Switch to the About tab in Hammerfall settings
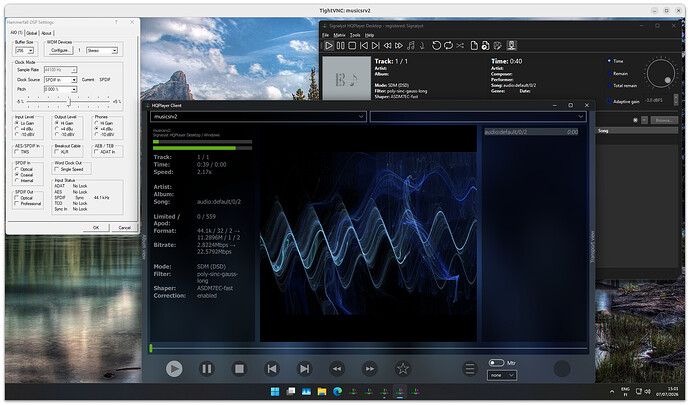The width and height of the screenshot is (690, 405). tap(46, 33)
